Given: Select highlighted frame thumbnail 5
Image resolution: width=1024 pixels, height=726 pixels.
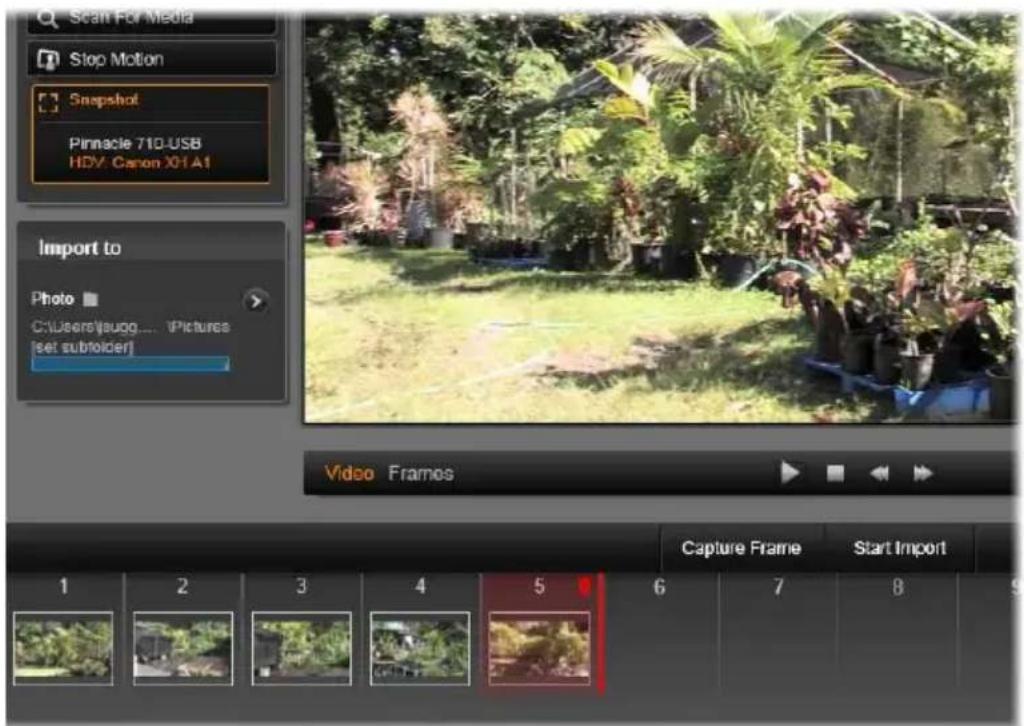Looking at the screenshot, I should click(539, 648).
